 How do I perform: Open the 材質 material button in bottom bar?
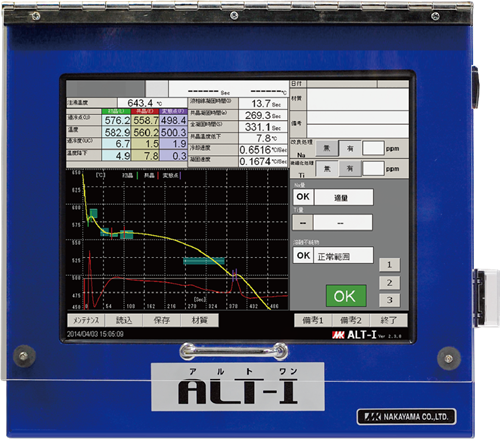(200, 320)
